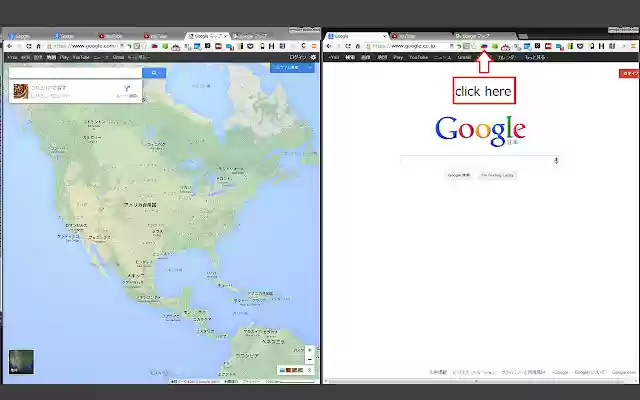Switch to Google Maps tab in right window
The height and width of the screenshot is (400, 640).
coord(484,36)
